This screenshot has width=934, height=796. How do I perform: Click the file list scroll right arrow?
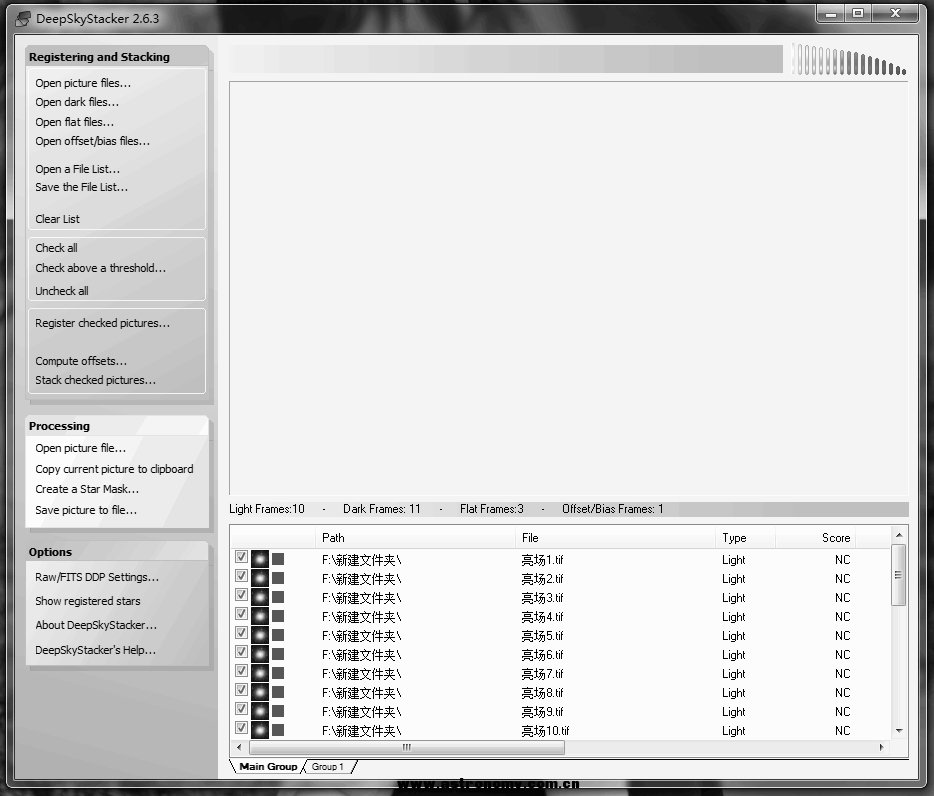click(x=882, y=747)
